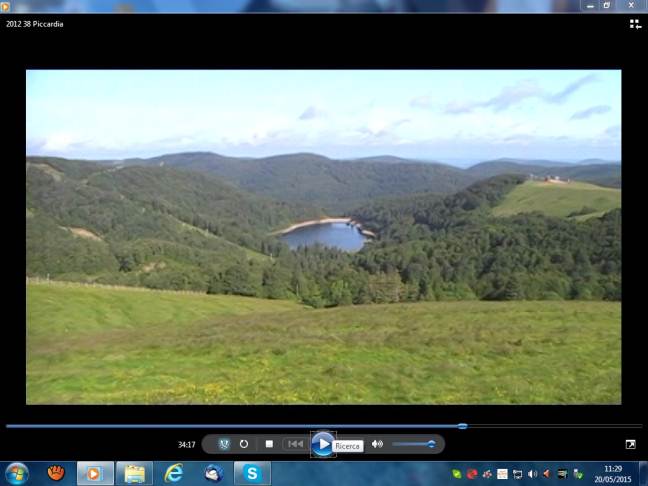Click the seek bar position handle
This screenshot has height=486, width=648.
(462, 426)
